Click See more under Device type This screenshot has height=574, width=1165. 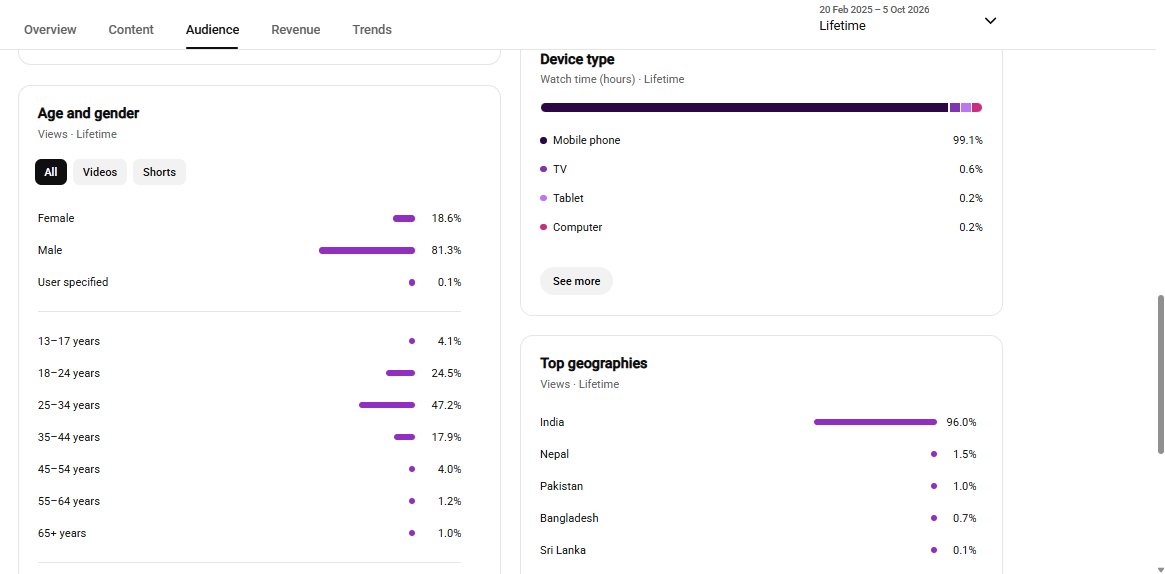577,281
